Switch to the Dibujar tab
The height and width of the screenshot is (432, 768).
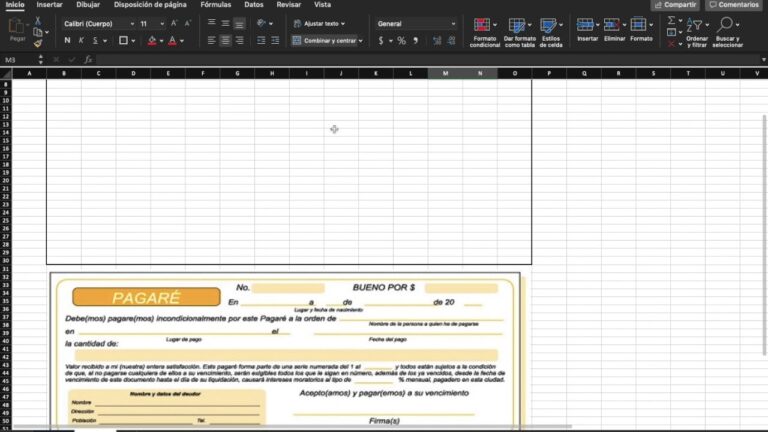pyautogui.click(x=88, y=4)
